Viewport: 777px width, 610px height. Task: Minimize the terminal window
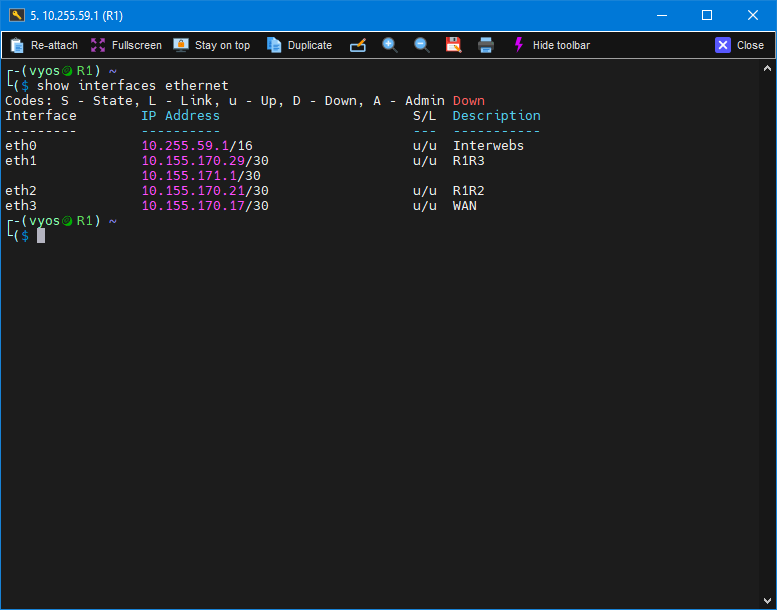(660, 15)
